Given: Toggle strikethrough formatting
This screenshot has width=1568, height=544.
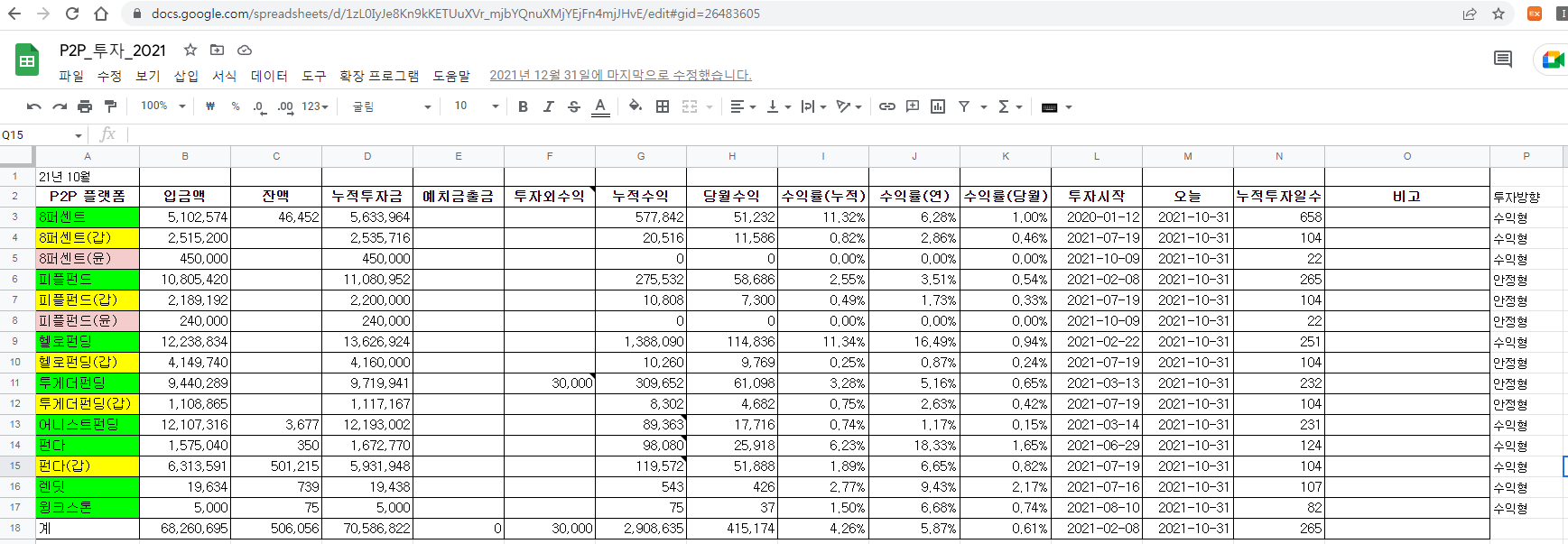Looking at the screenshot, I should coord(574,106).
